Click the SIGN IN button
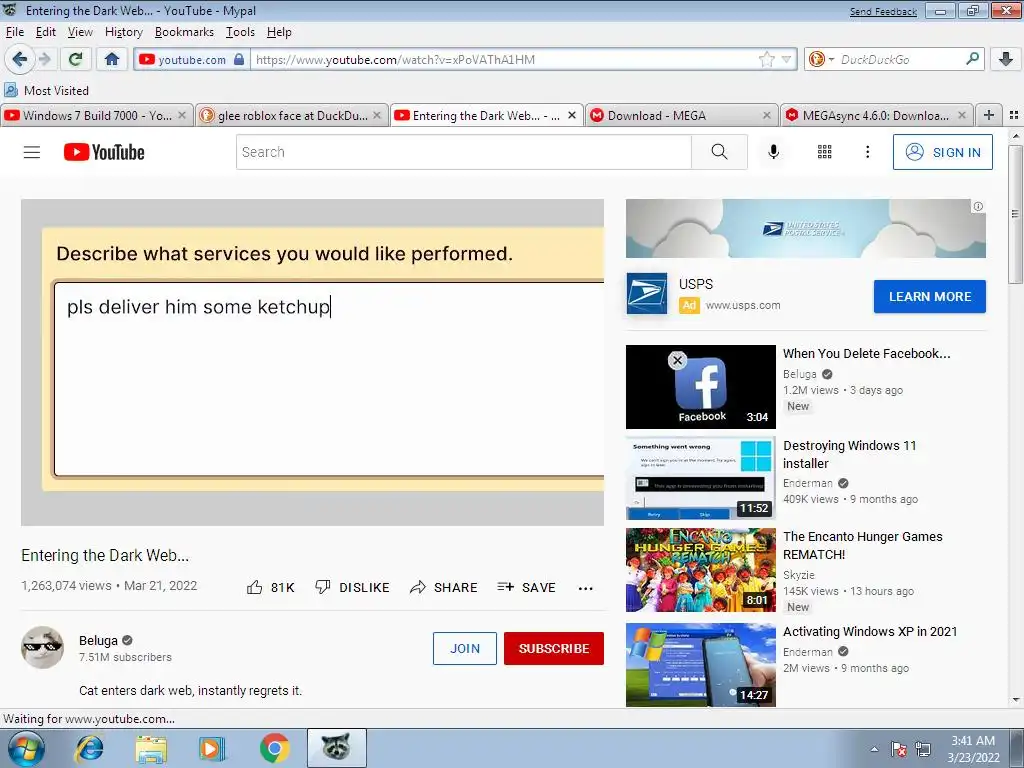This screenshot has width=1024, height=768. coord(942,152)
